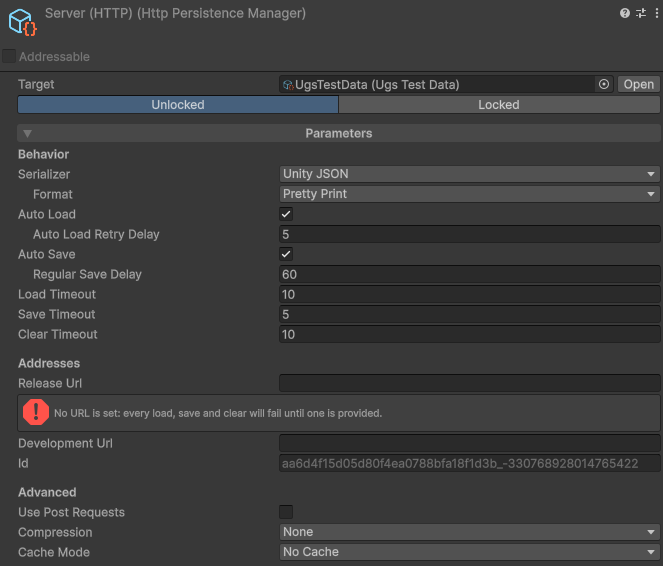Click the Open button next to Target
This screenshot has width=663, height=566.
(638, 85)
